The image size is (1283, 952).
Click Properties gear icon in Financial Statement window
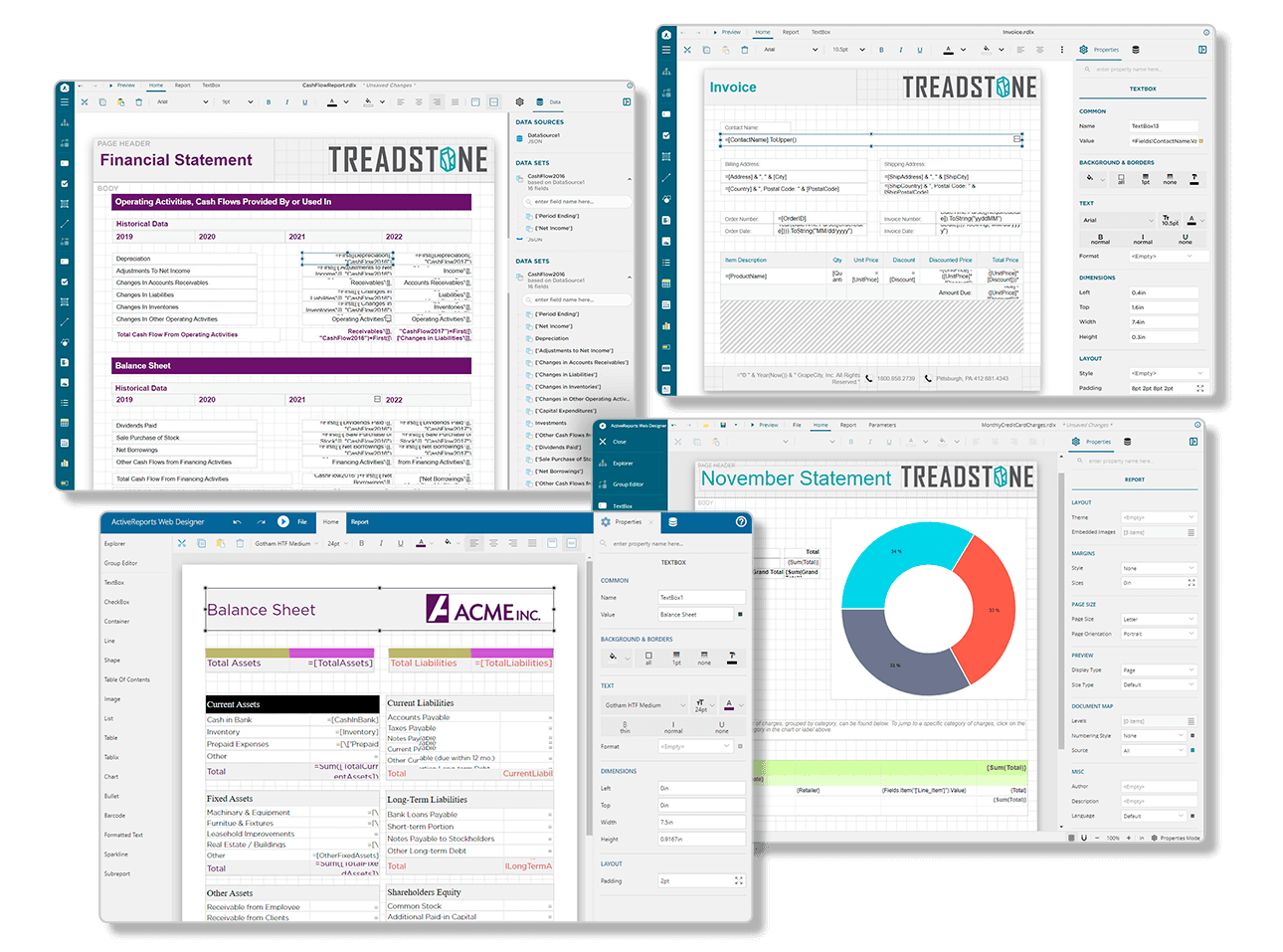click(x=519, y=101)
